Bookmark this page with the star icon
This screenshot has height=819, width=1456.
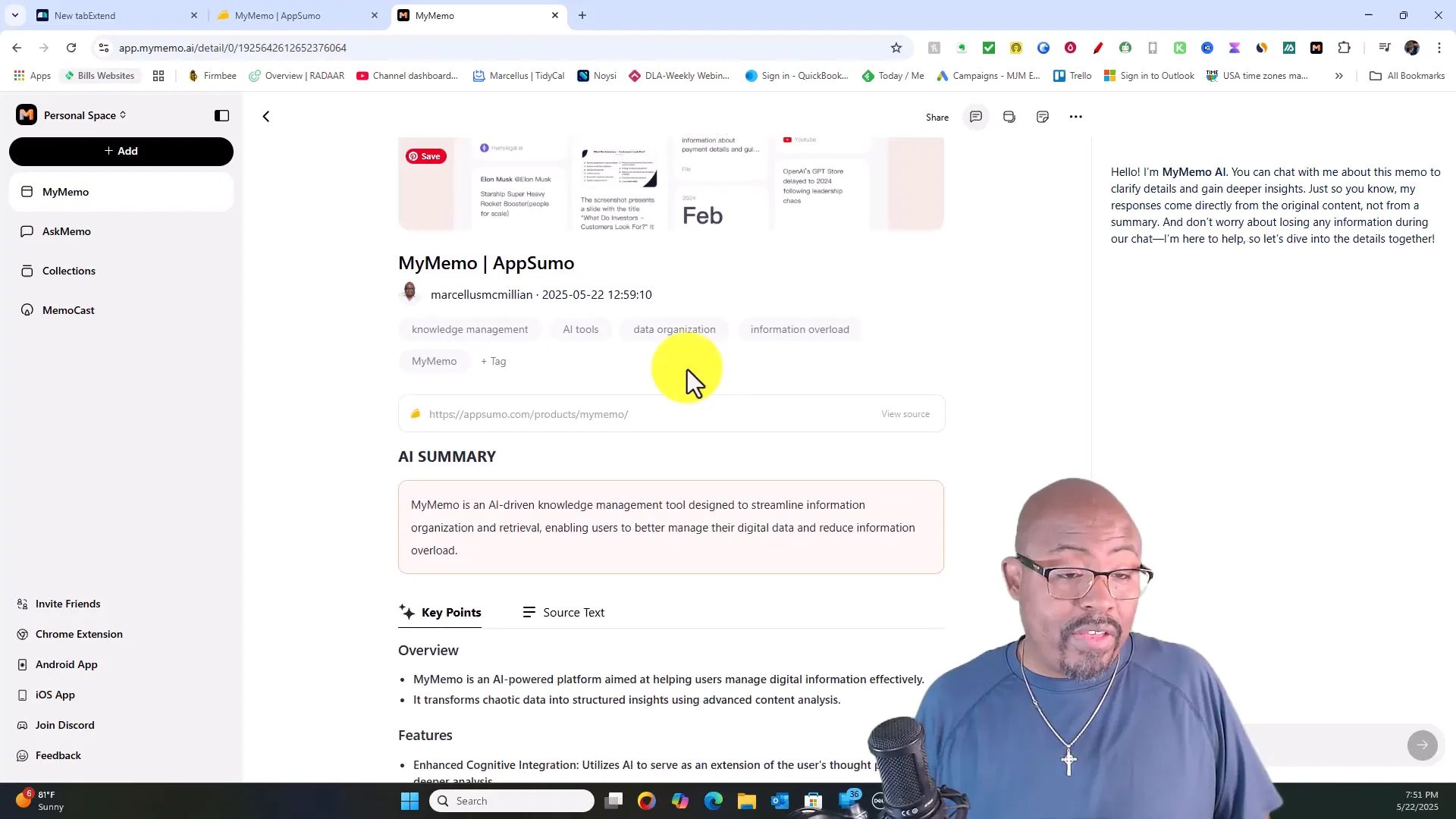tap(896, 48)
